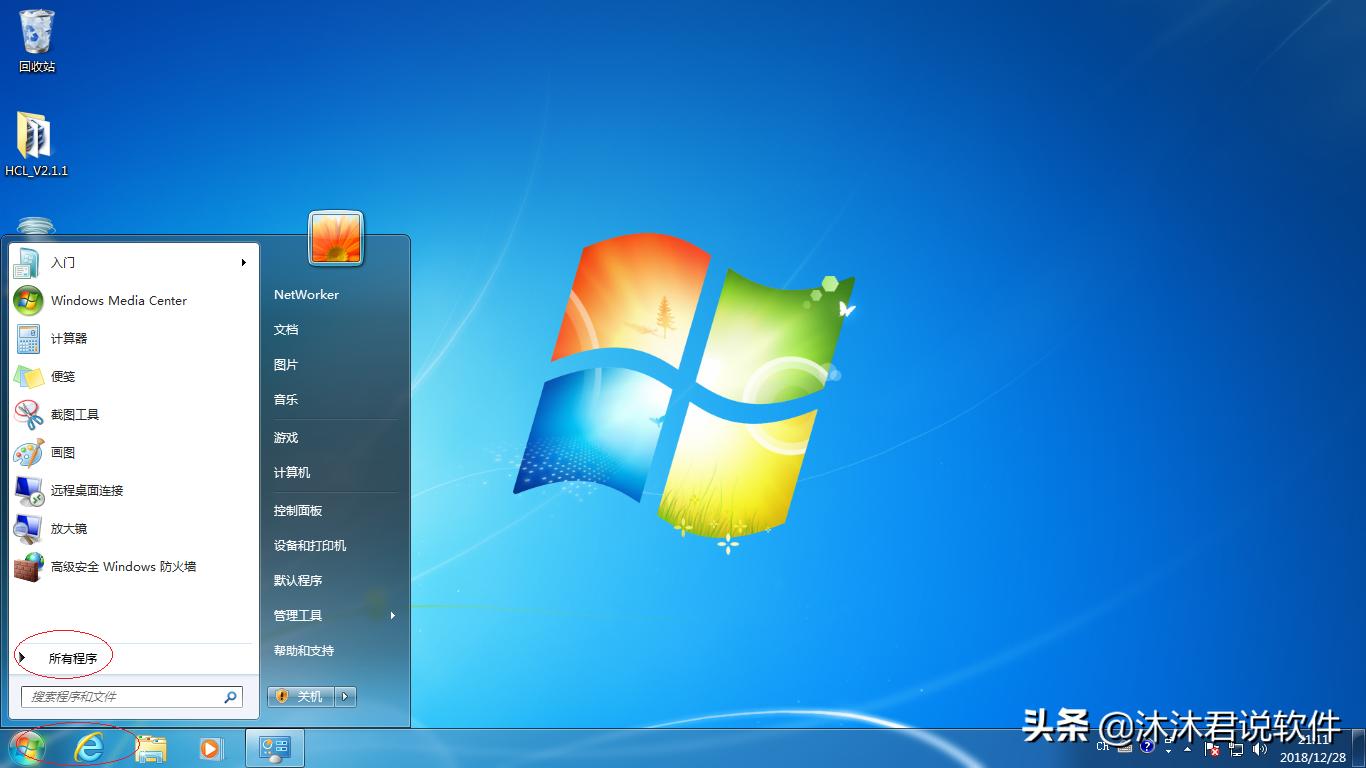Screen dimensions: 1366x768
Task: Click the 关机 shutdown button
Action: point(300,696)
